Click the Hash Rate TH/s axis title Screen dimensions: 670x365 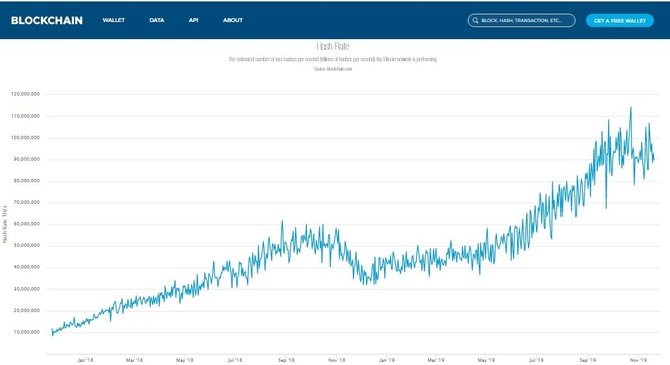pos(5,224)
